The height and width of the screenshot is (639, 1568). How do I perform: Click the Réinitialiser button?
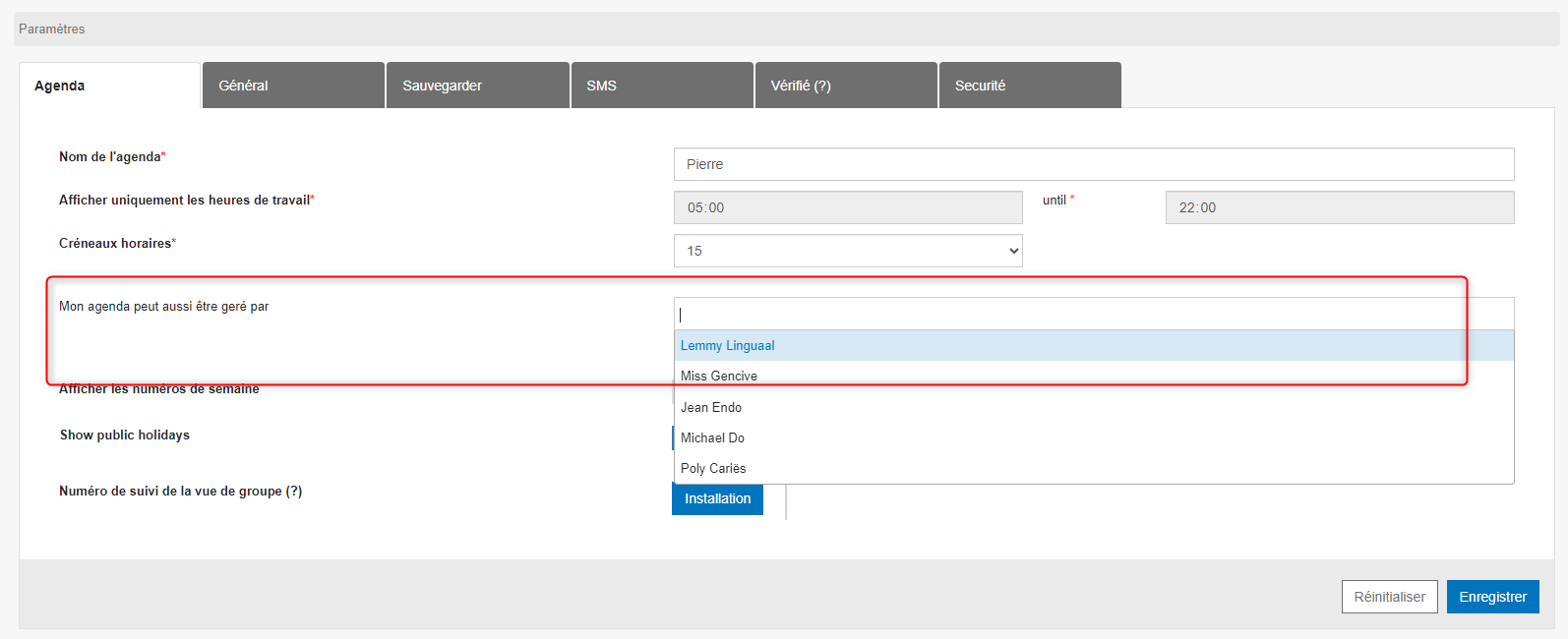point(1389,597)
